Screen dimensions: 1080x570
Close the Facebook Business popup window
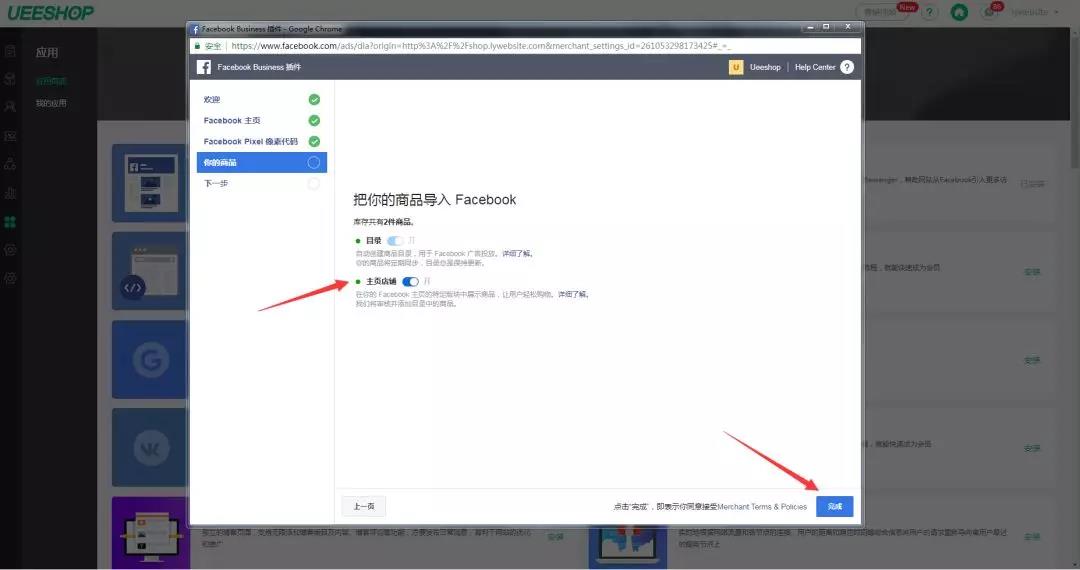(848, 27)
